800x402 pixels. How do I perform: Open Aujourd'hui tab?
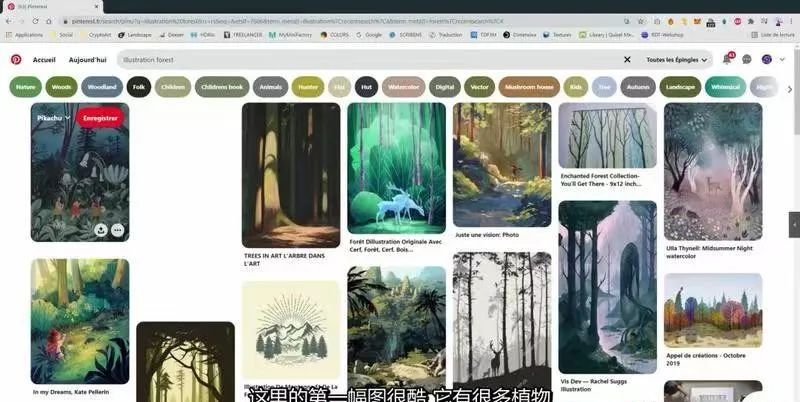coord(88,60)
